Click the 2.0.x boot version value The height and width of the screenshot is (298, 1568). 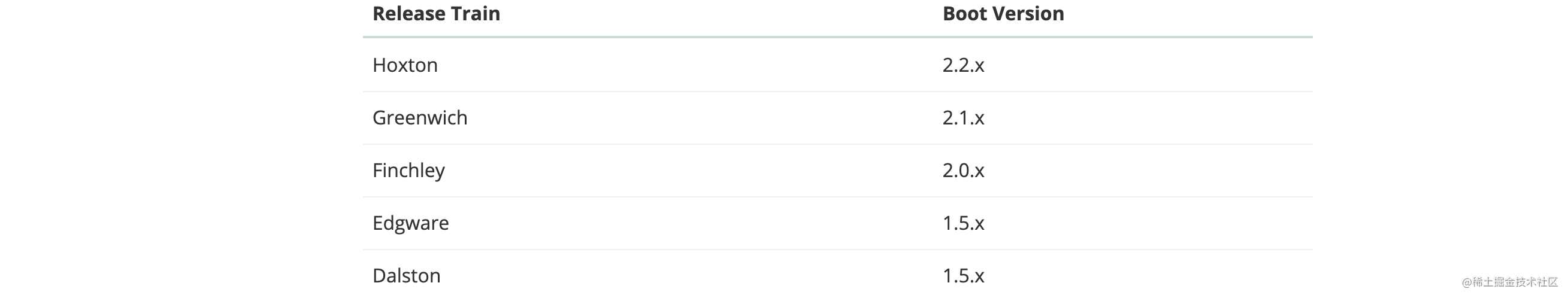pyautogui.click(x=963, y=171)
